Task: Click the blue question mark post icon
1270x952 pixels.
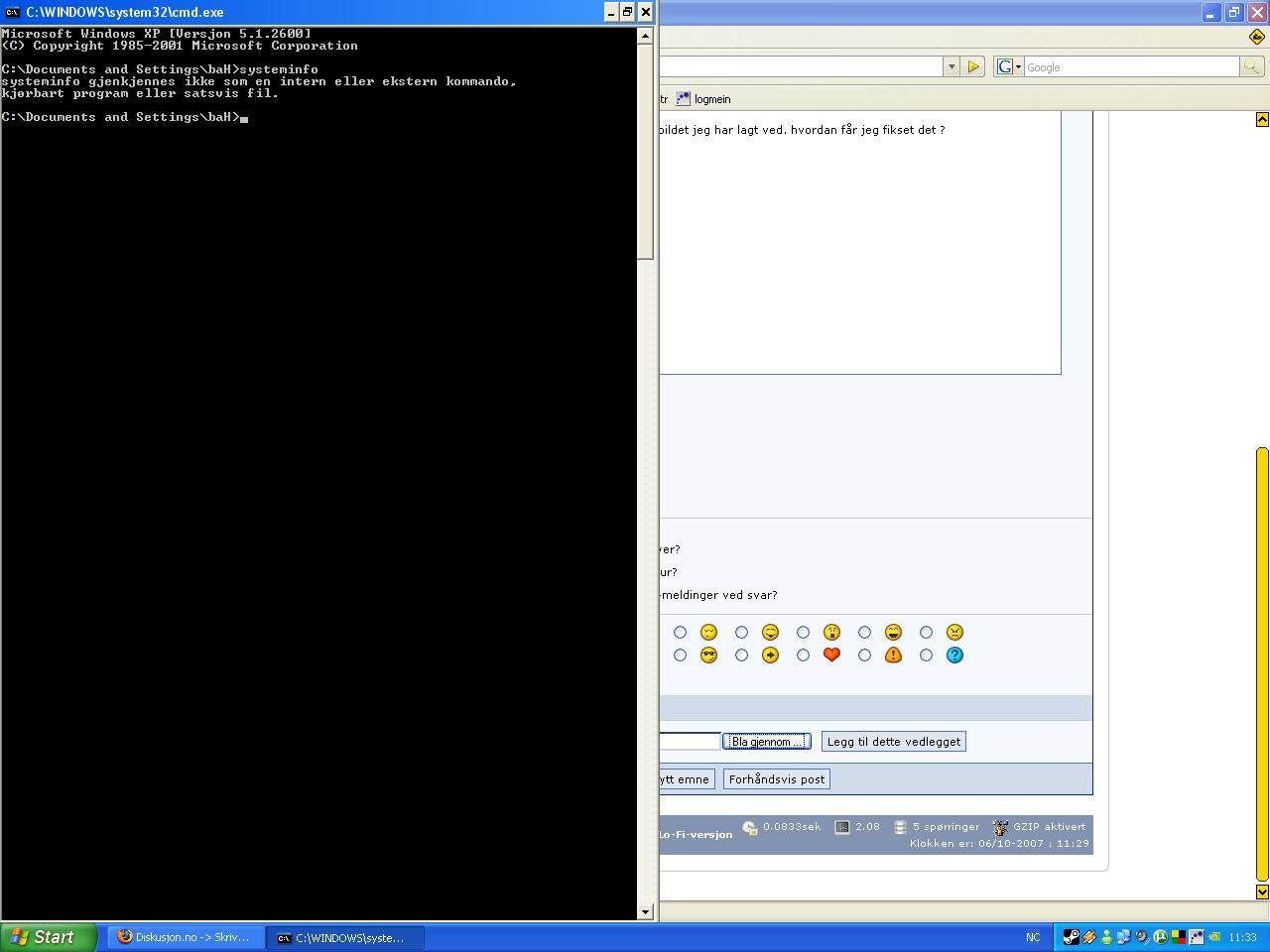Action: coord(954,654)
